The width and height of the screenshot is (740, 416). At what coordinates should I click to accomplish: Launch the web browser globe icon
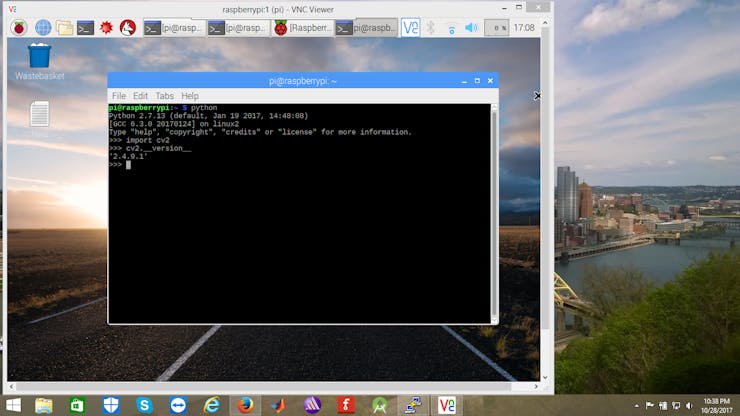click(43, 28)
